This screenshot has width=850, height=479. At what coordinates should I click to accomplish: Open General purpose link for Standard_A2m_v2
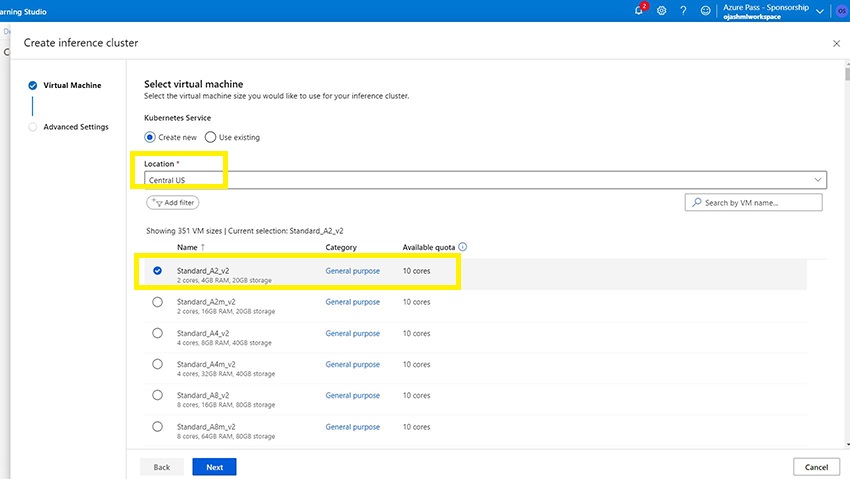pyautogui.click(x=352, y=302)
